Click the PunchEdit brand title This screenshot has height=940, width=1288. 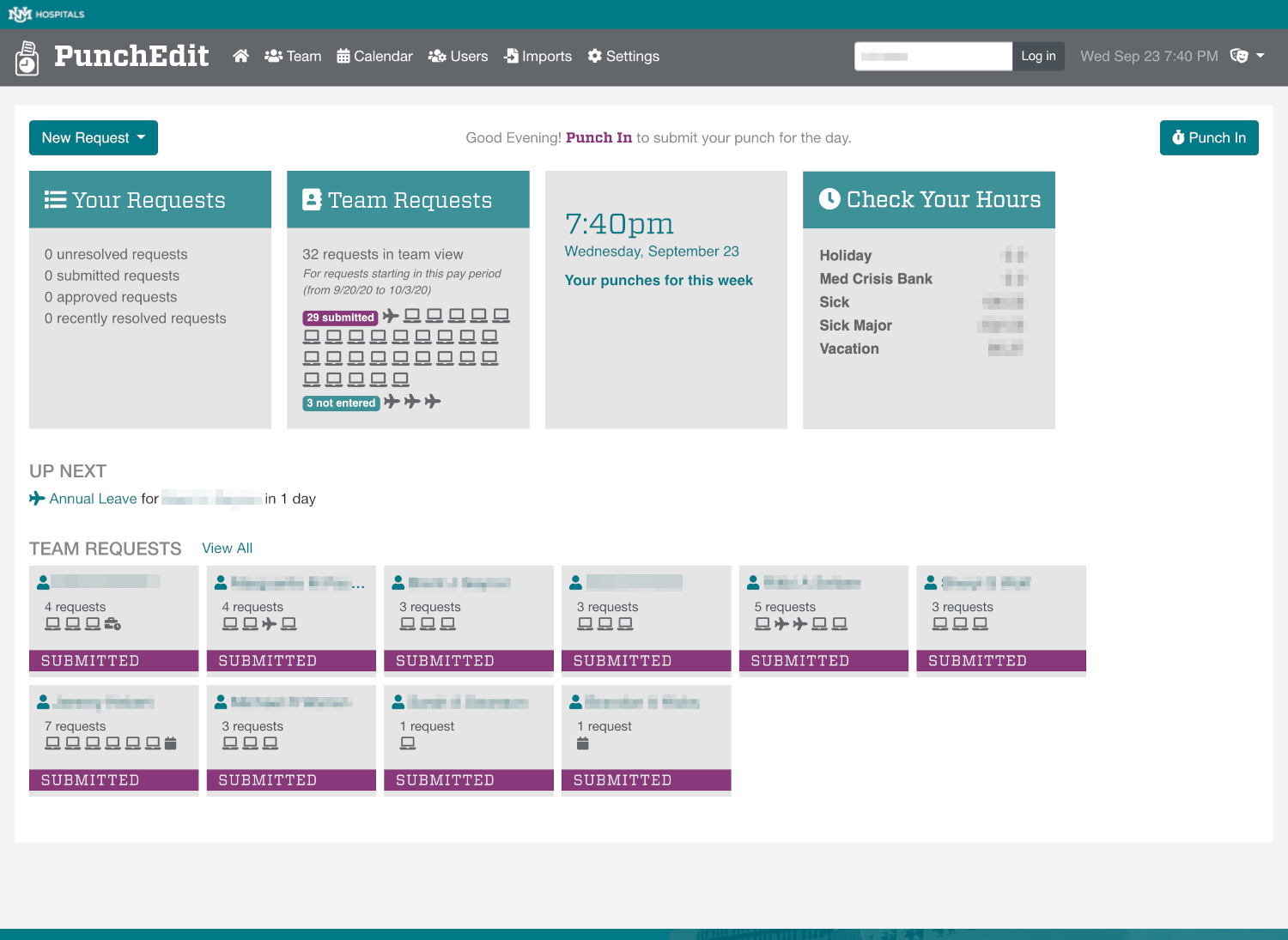[131, 56]
